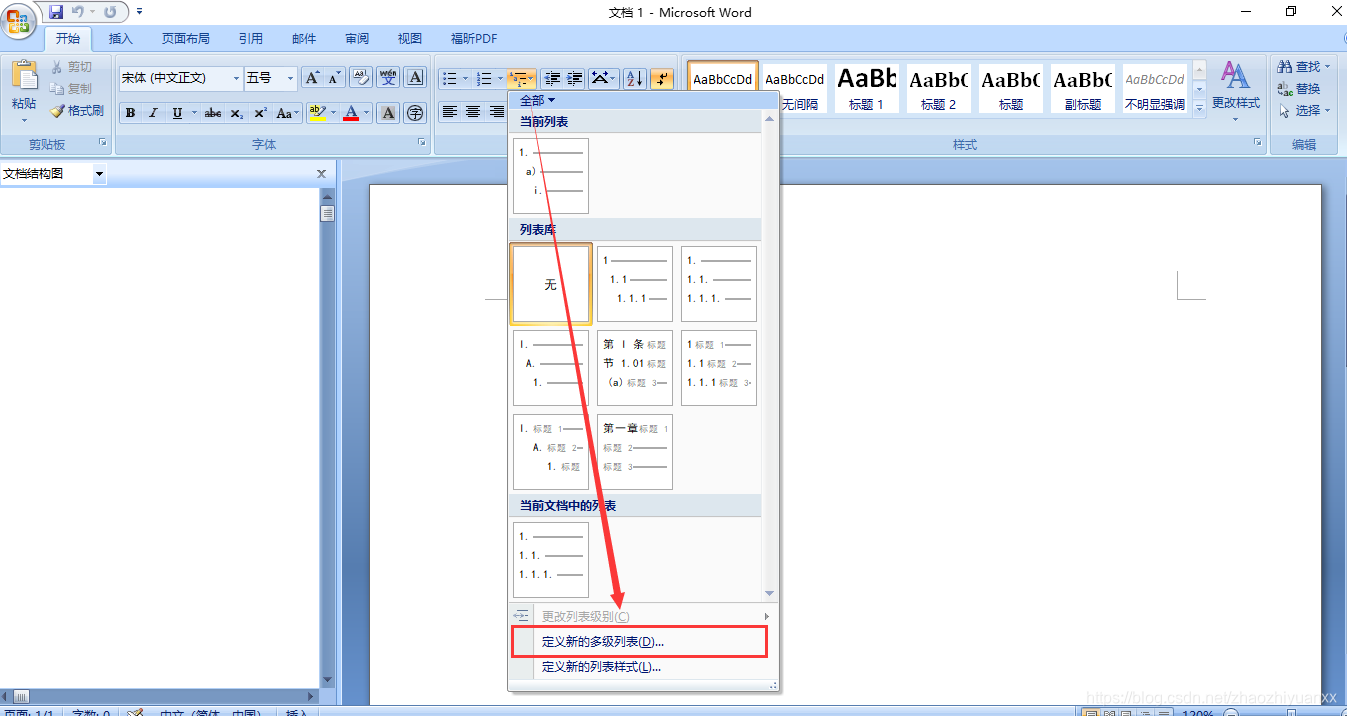1347x716 pixels.
Task: Click the Undo arrow icon
Action: pos(77,12)
